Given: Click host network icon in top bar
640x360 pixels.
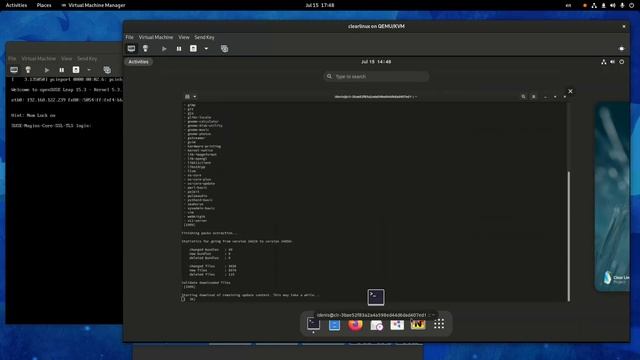Looking at the screenshot, I should click(594, 5).
